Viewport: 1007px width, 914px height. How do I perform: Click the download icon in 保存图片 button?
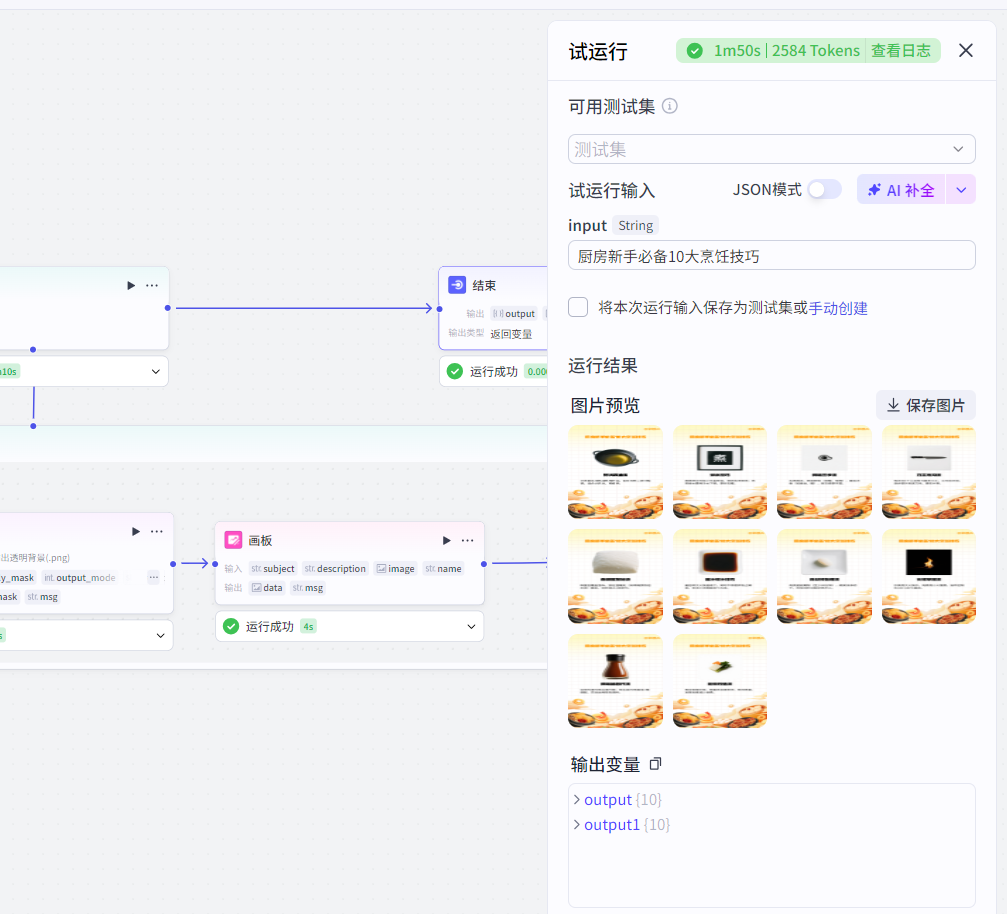892,405
